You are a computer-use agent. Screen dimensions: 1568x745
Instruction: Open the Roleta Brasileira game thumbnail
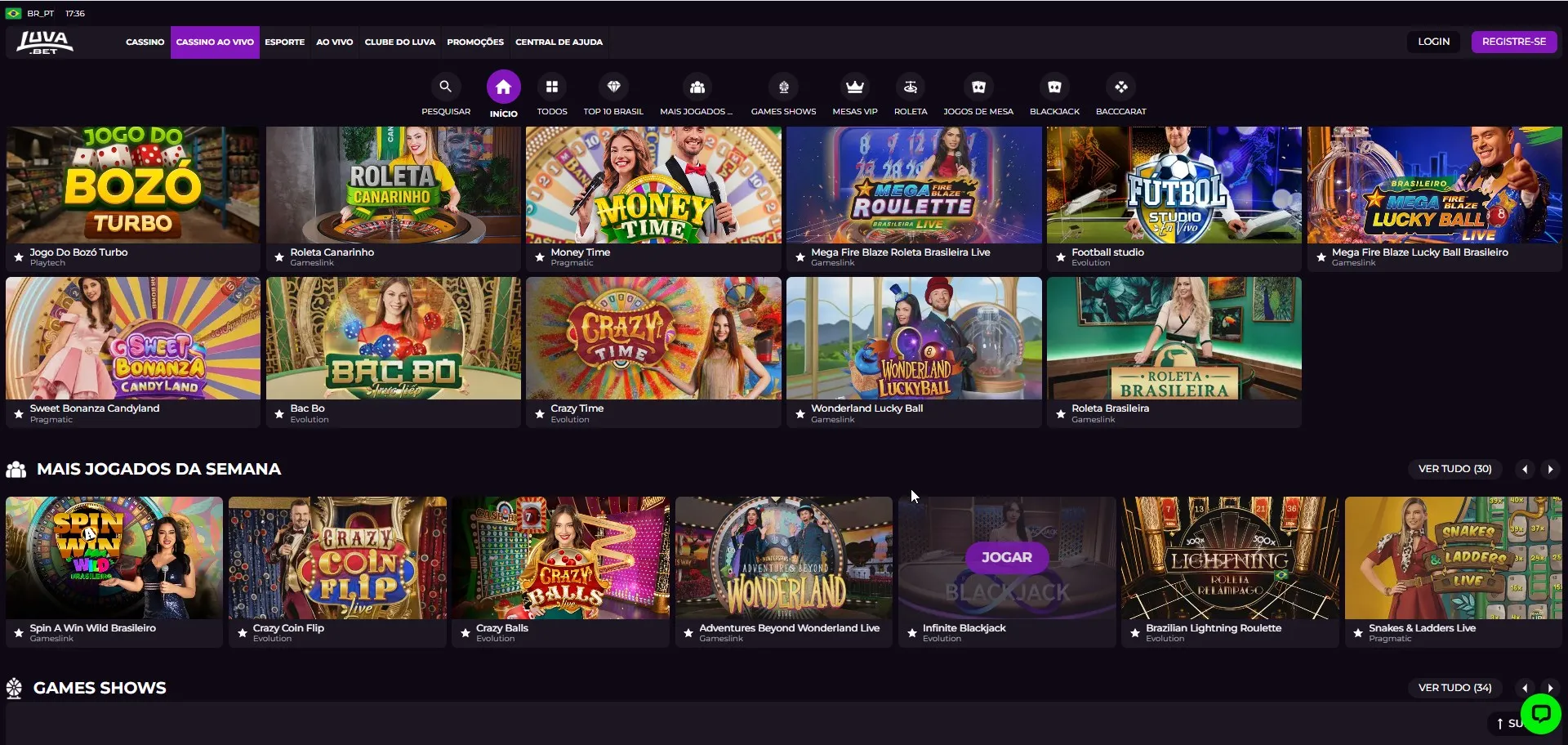(x=1174, y=338)
